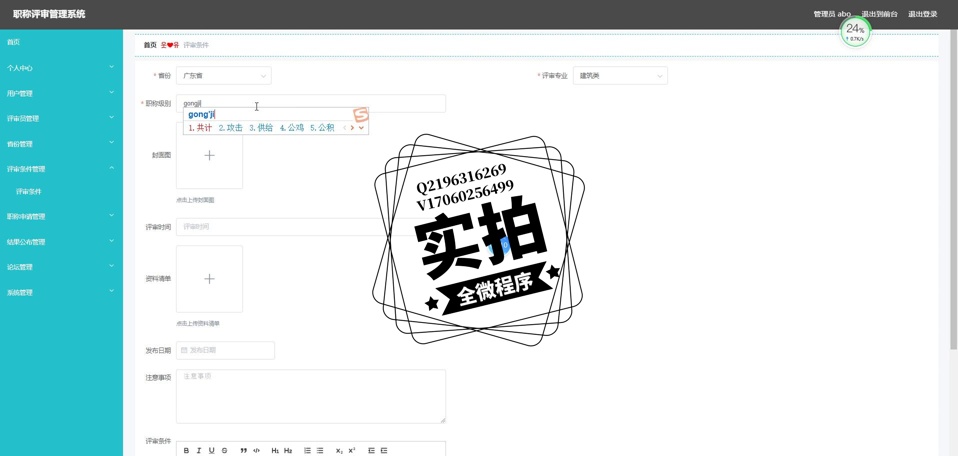Insert blockquote via quote icon
958x456 pixels.
click(x=244, y=450)
